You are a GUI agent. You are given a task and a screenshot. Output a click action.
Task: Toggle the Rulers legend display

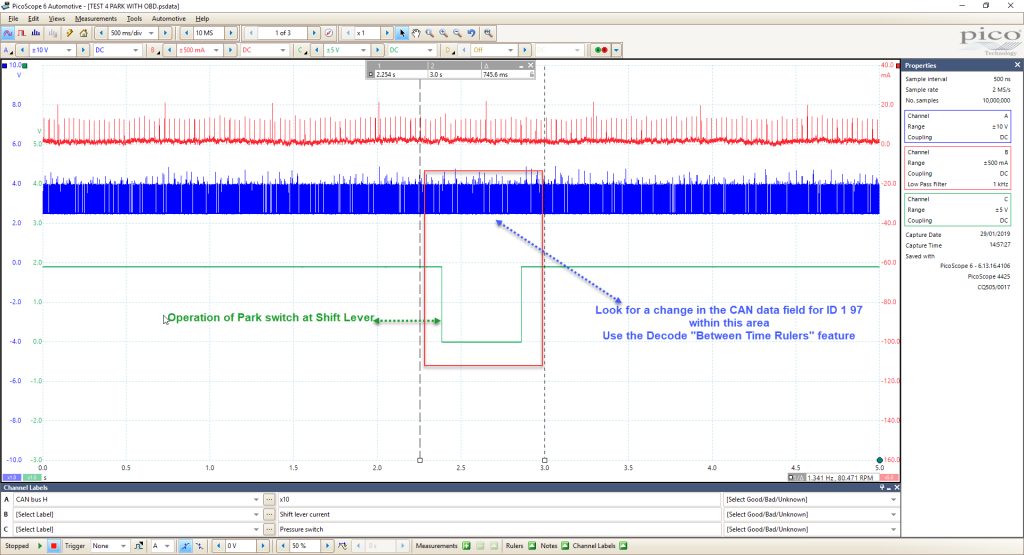[532, 546]
